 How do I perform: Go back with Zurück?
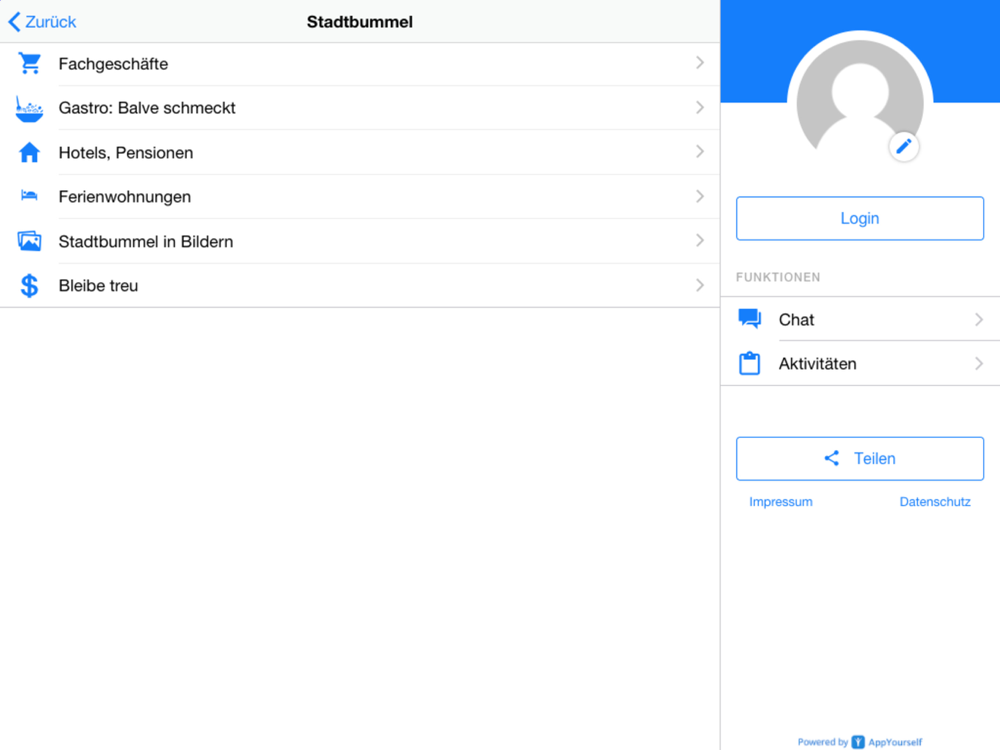[42, 22]
